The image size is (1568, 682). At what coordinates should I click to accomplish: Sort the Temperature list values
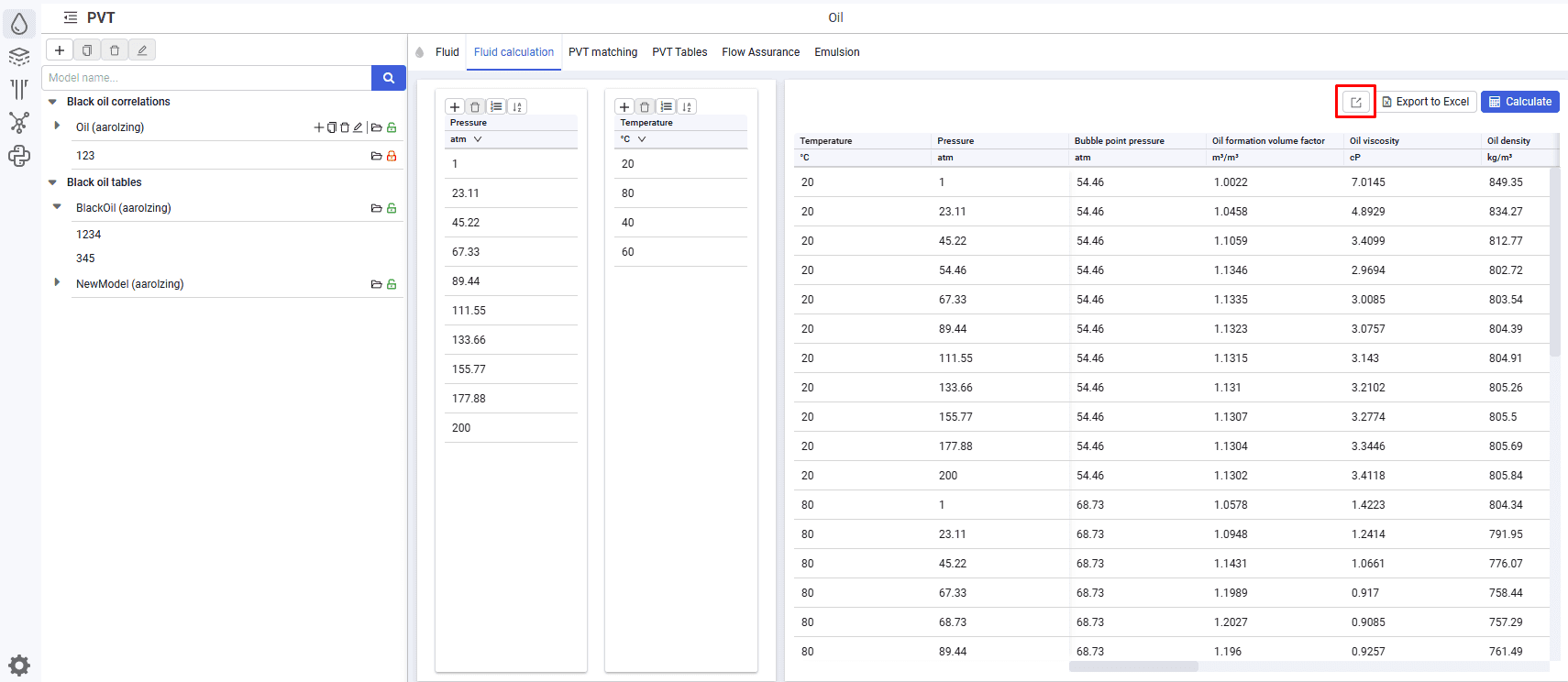tap(687, 107)
